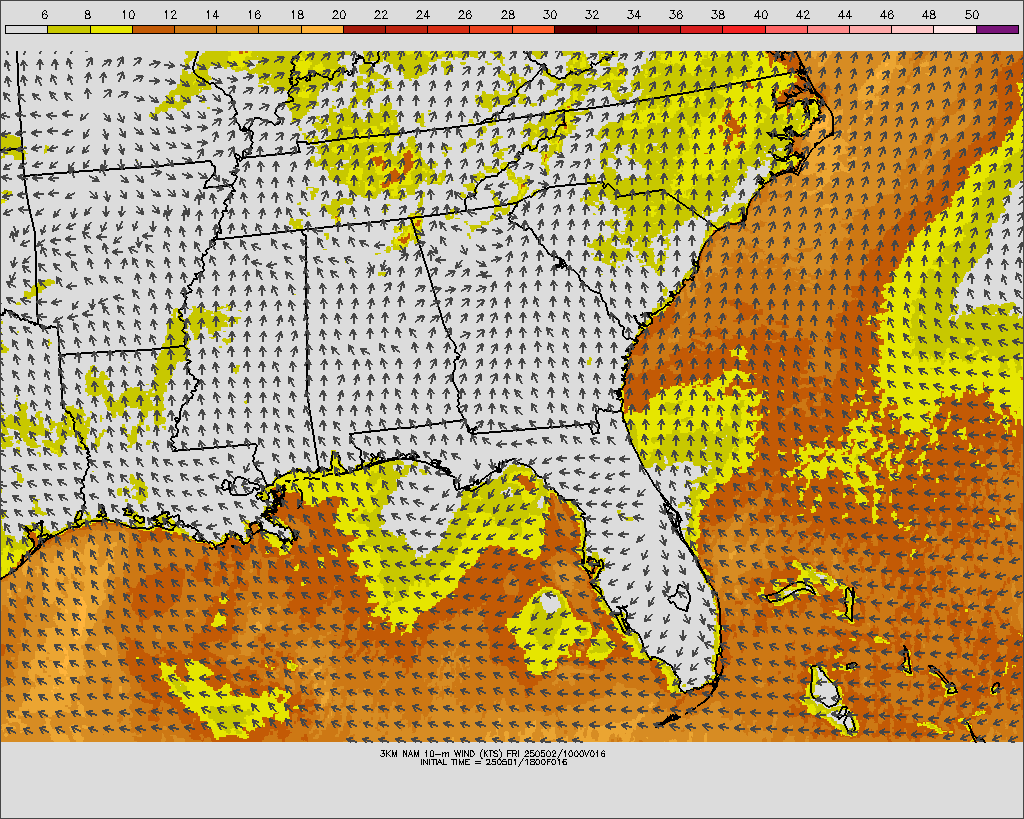This screenshot has height=819, width=1024.
Task: Select the olive swatch between 6 and 8
Action: (69, 29)
